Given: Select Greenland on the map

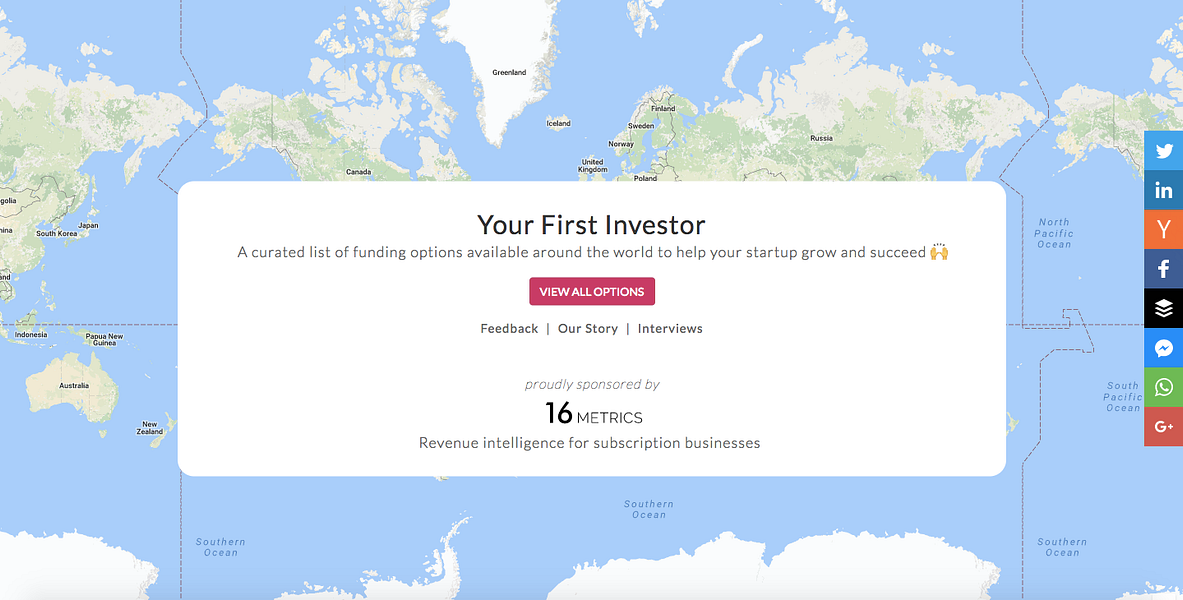Looking at the screenshot, I should coord(508,72).
